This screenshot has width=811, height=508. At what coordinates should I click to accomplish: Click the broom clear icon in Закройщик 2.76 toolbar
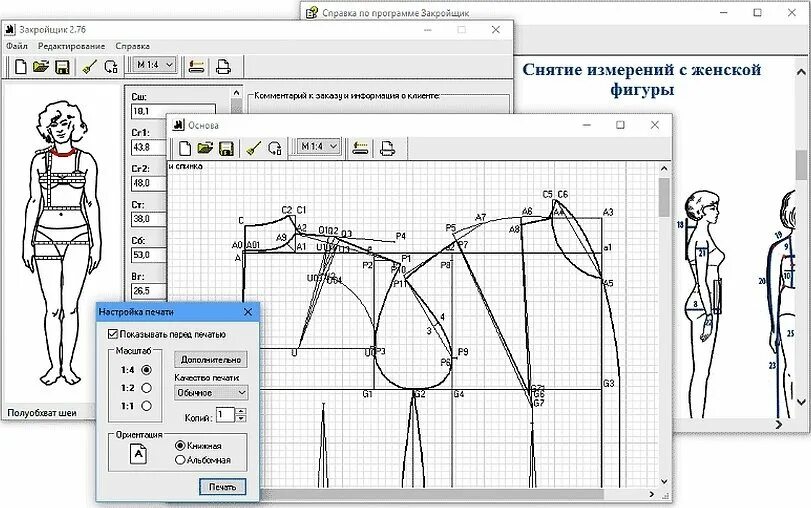90,67
